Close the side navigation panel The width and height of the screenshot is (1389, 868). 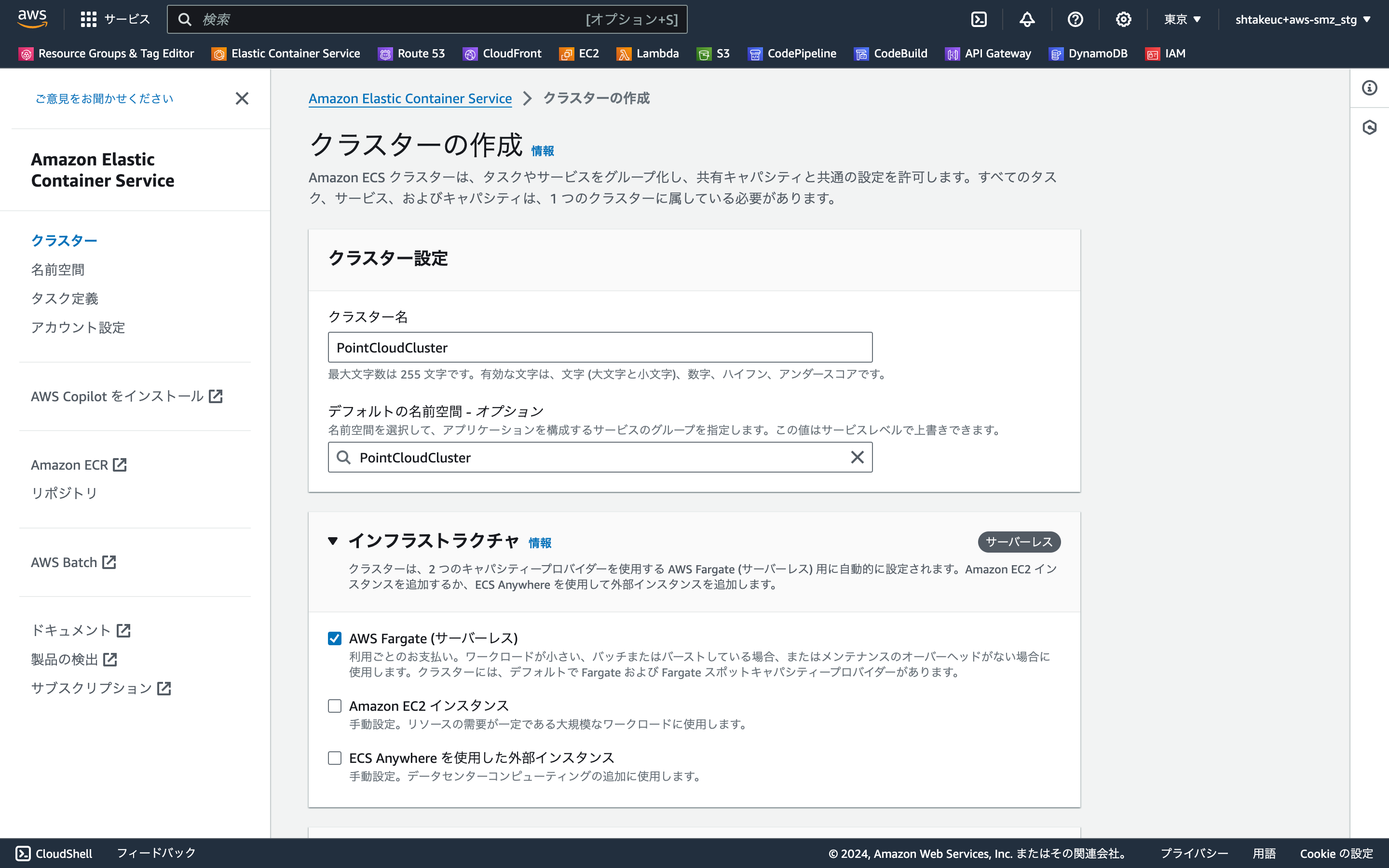pyautogui.click(x=242, y=98)
